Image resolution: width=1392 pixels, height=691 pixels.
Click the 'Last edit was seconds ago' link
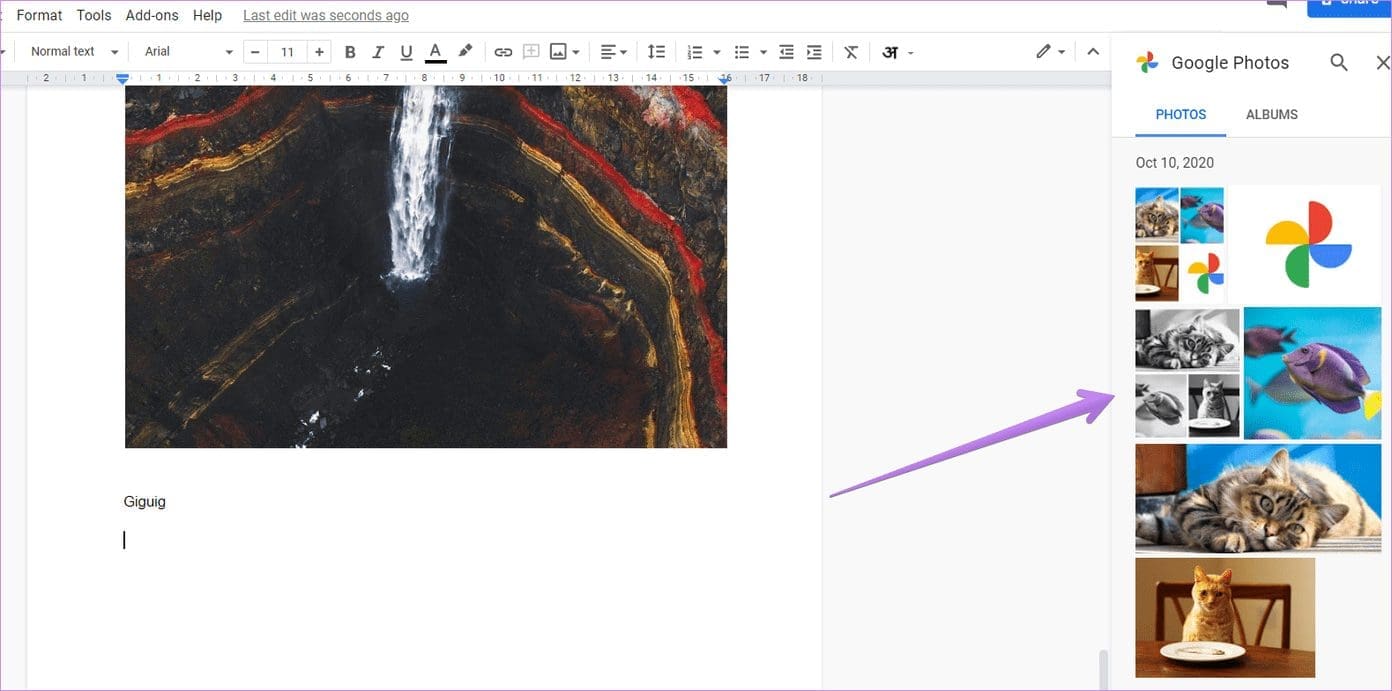[x=326, y=15]
